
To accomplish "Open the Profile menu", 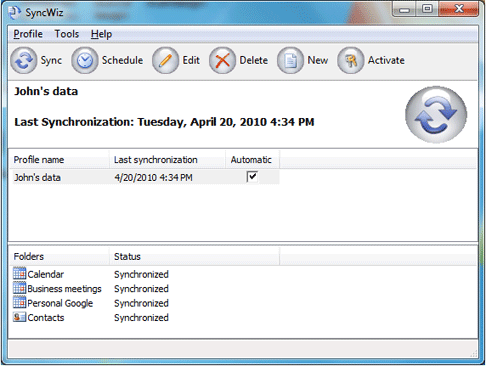I will 28,34.
